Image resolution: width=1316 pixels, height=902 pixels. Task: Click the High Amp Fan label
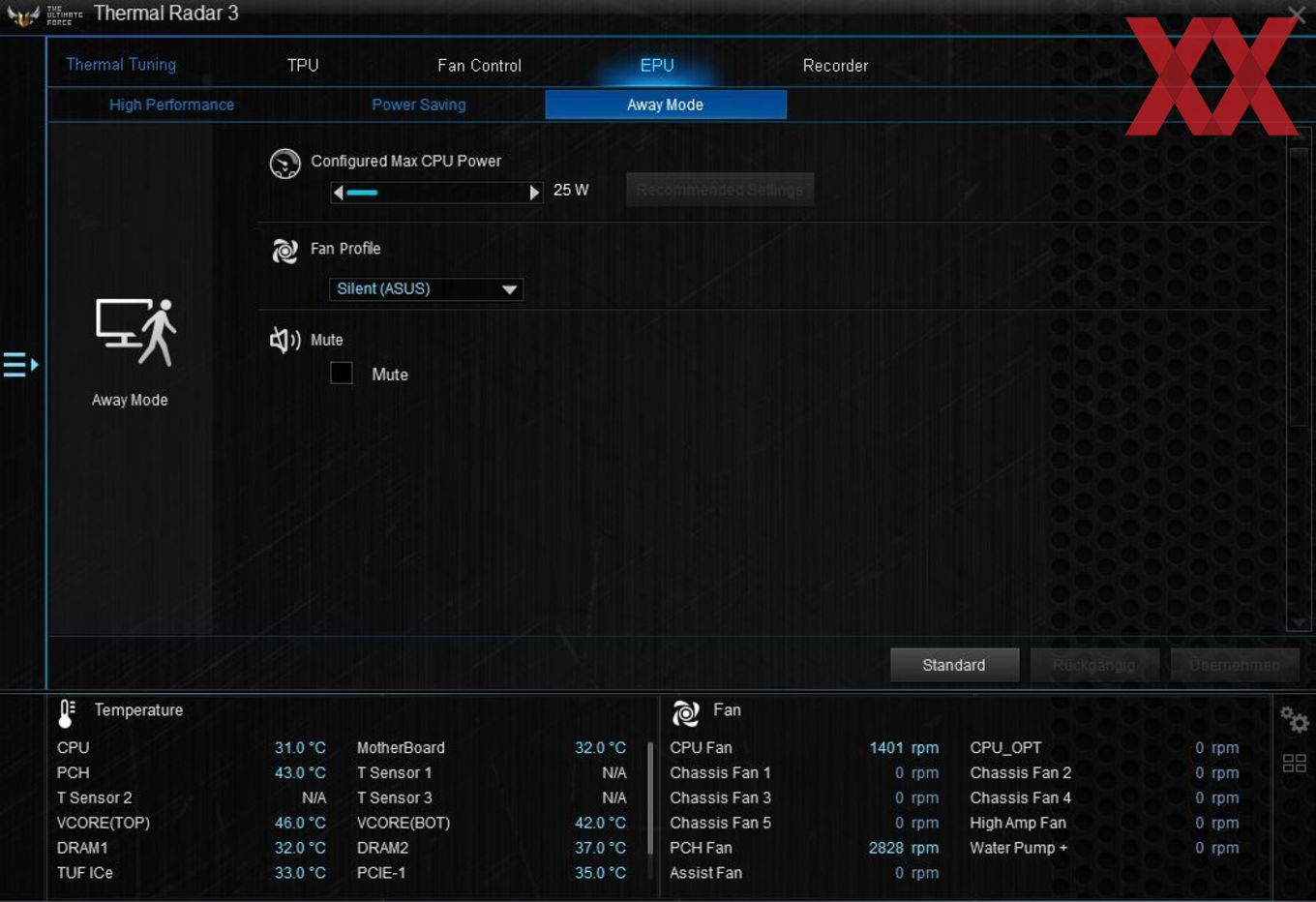point(1018,823)
